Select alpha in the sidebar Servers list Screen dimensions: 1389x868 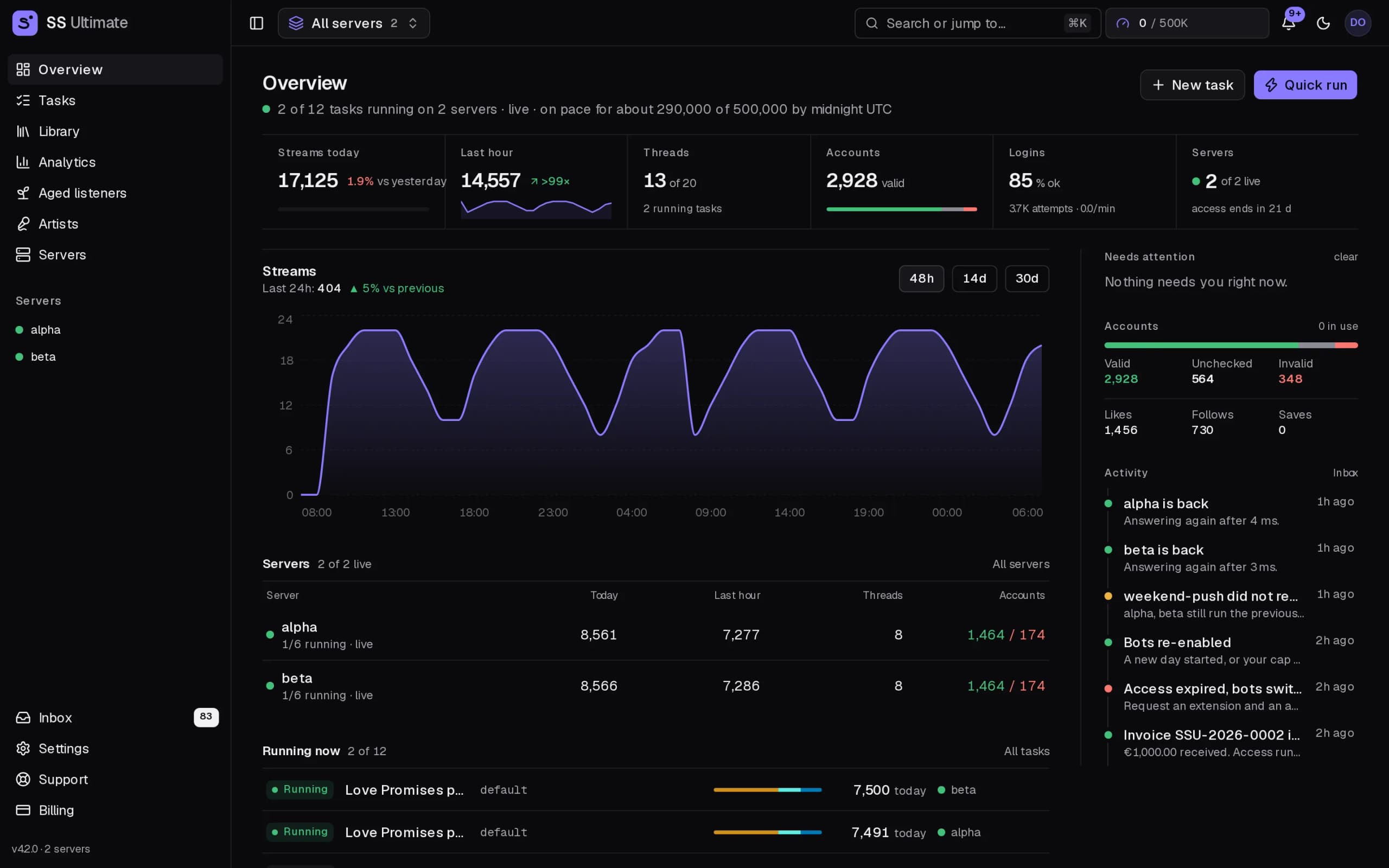(x=46, y=329)
